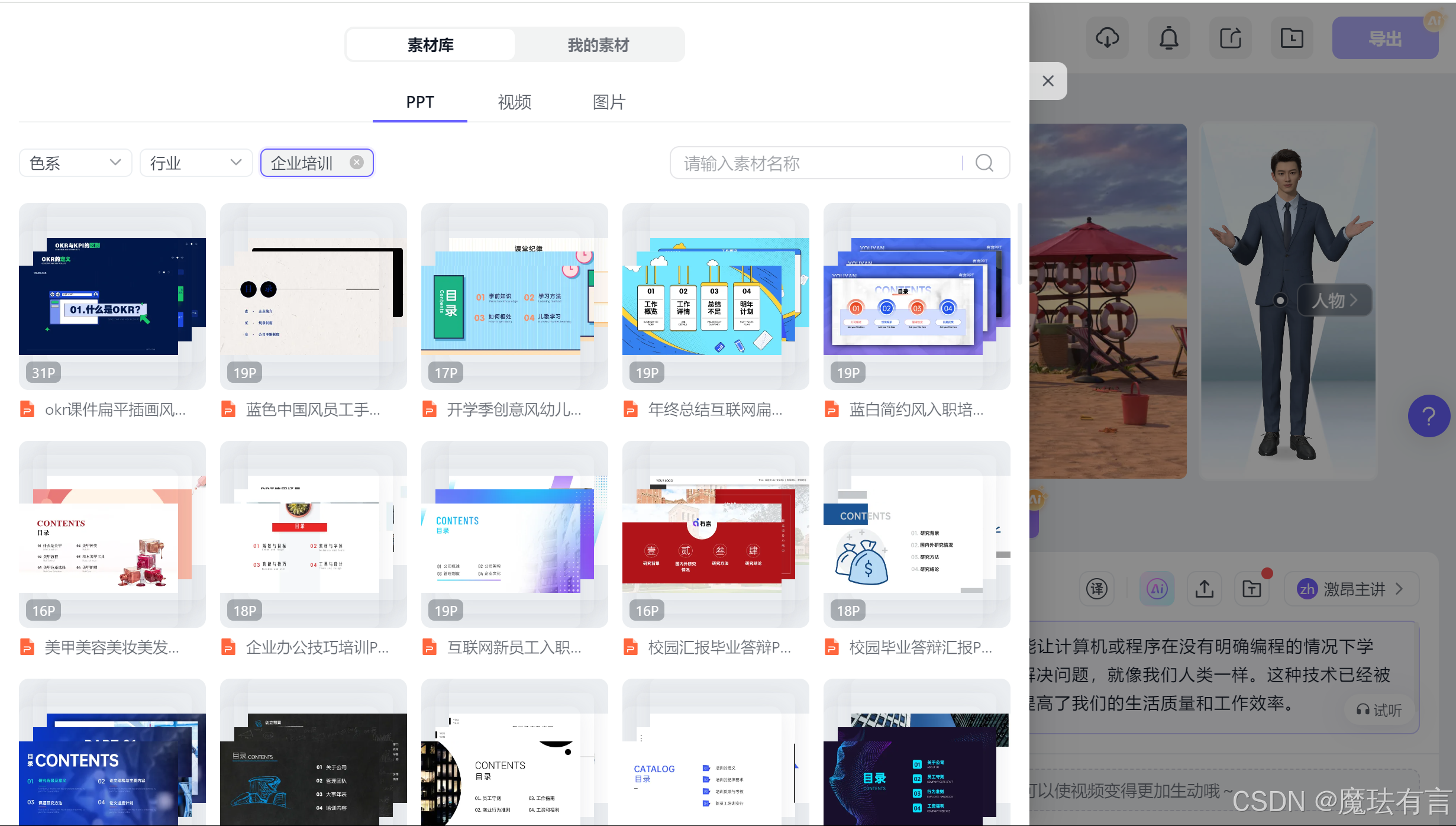
Task: Click the text template icon with red dot
Action: tap(1252, 589)
